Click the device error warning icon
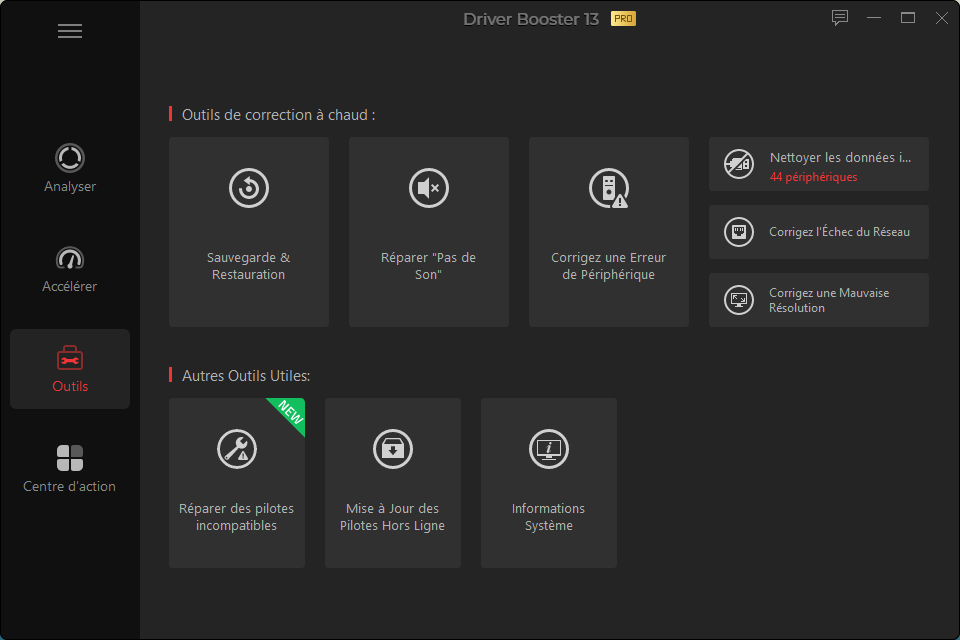The image size is (960, 640). point(608,188)
